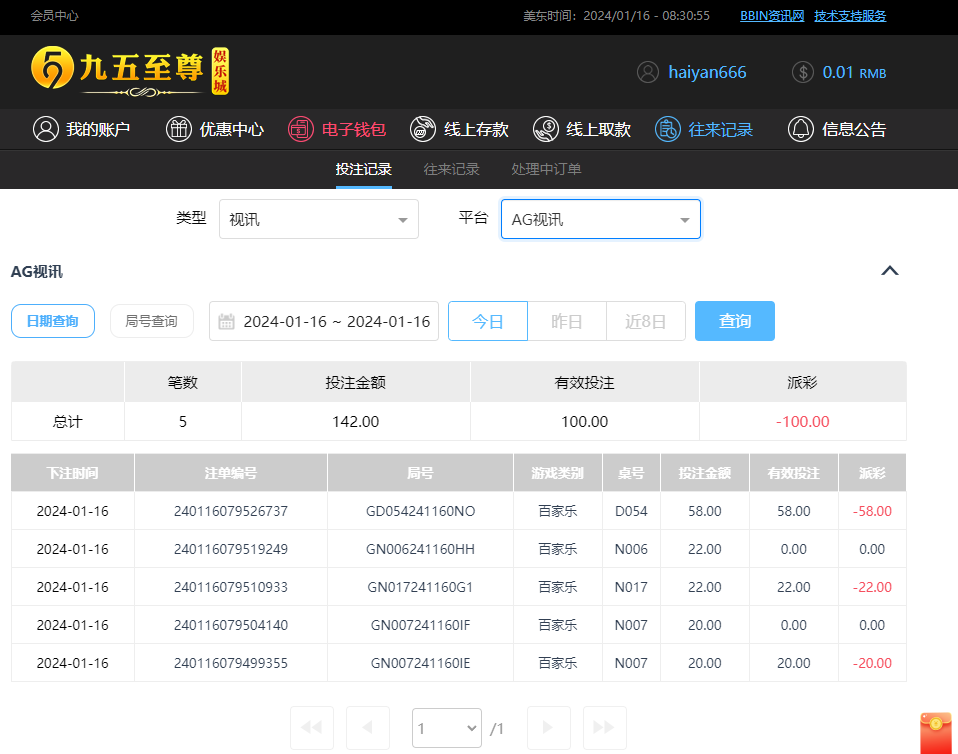Open 线上存款 deposit icon

click(x=423, y=129)
